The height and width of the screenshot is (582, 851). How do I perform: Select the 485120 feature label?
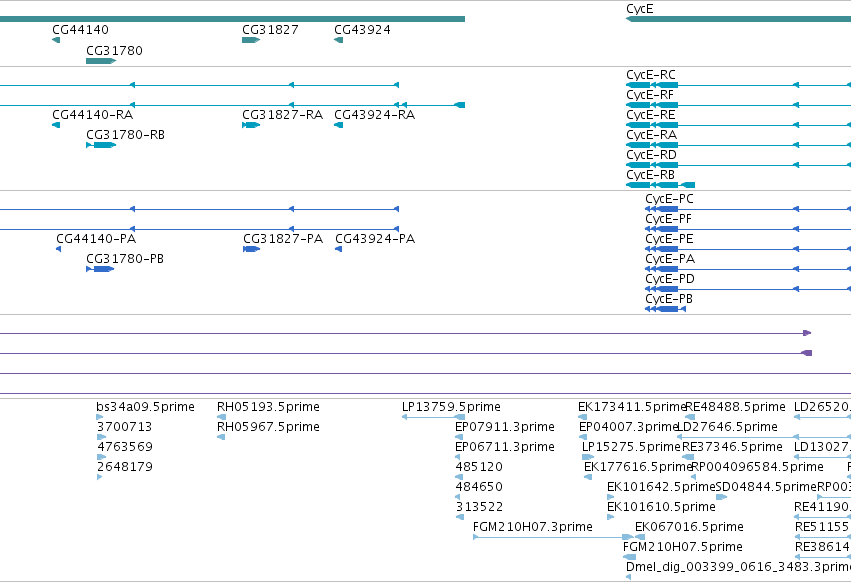tap(479, 467)
